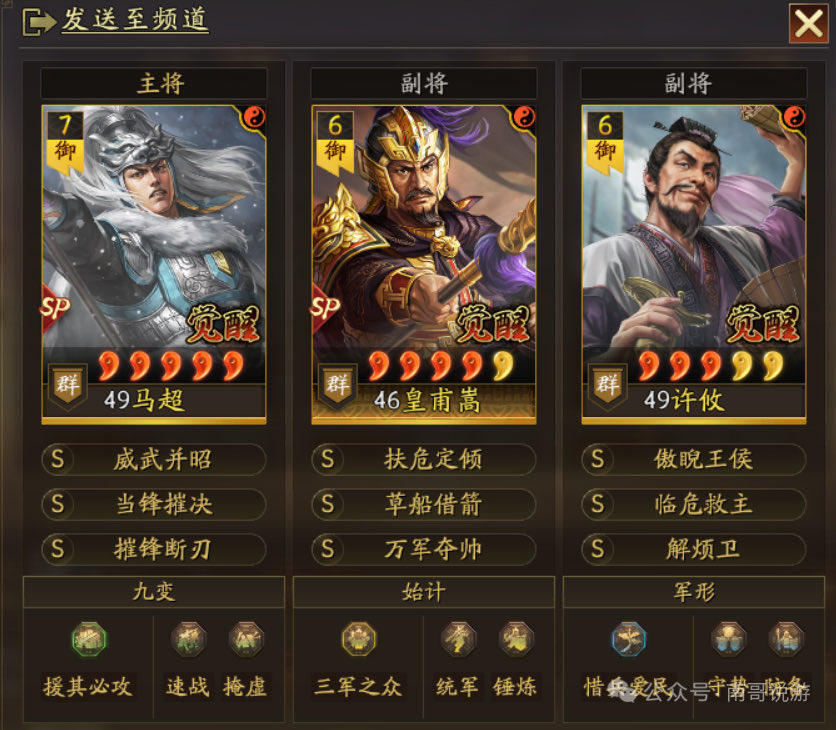Open the 皇甫嵩 general card

423,264
